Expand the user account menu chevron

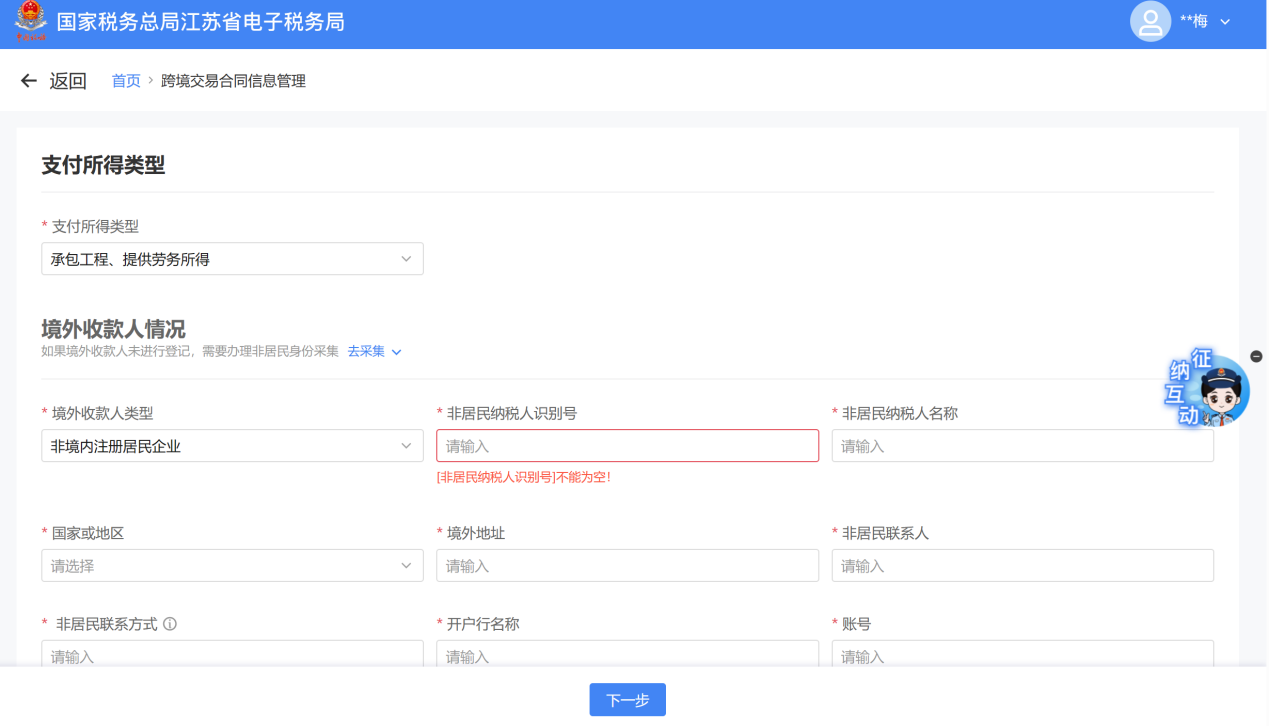click(1225, 22)
